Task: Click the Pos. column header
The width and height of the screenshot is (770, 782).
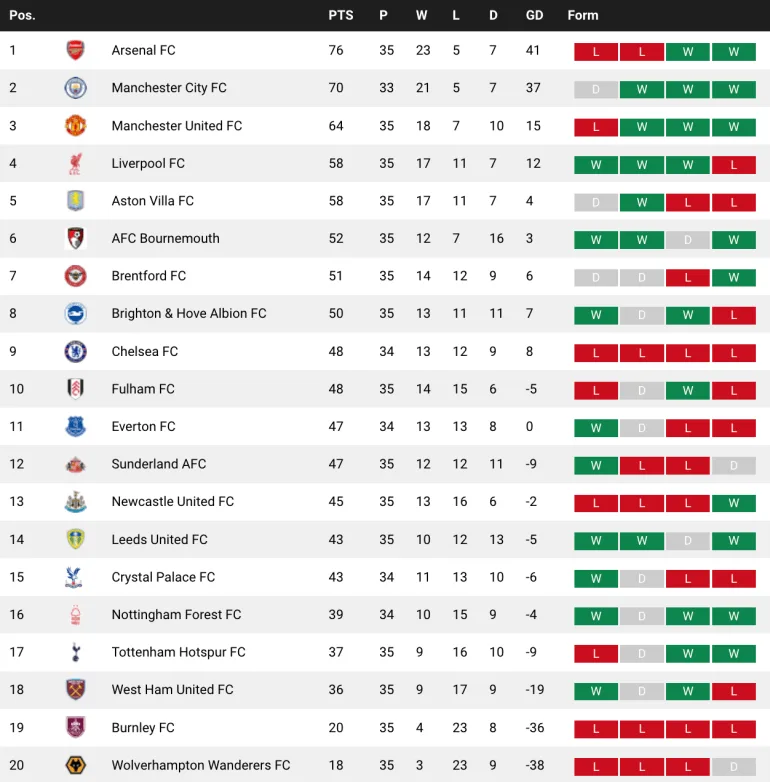Action: pyautogui.click(x=22, y=15)
